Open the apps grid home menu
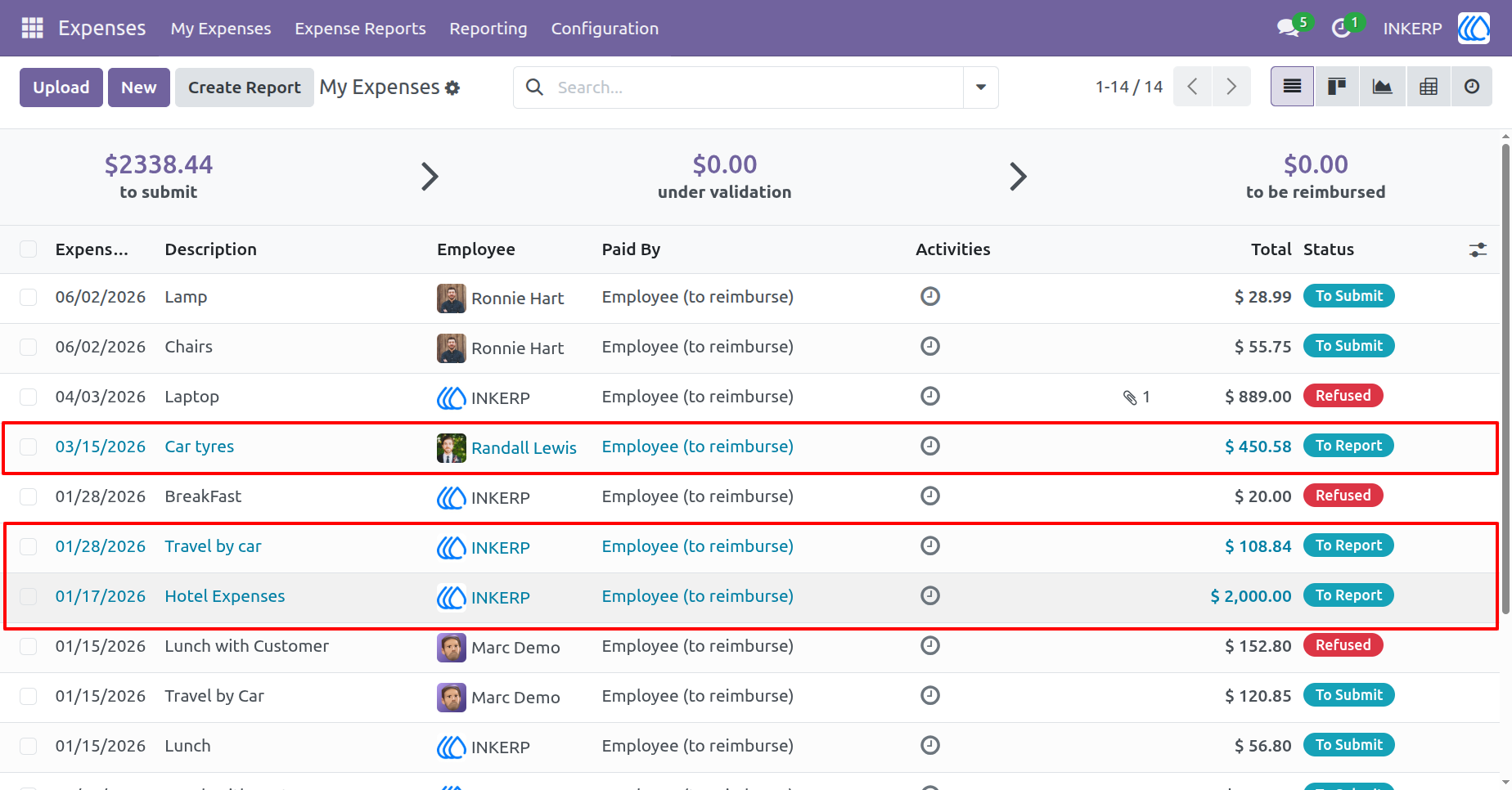This screenshot has width=1512, height=790. click(32, 28)
